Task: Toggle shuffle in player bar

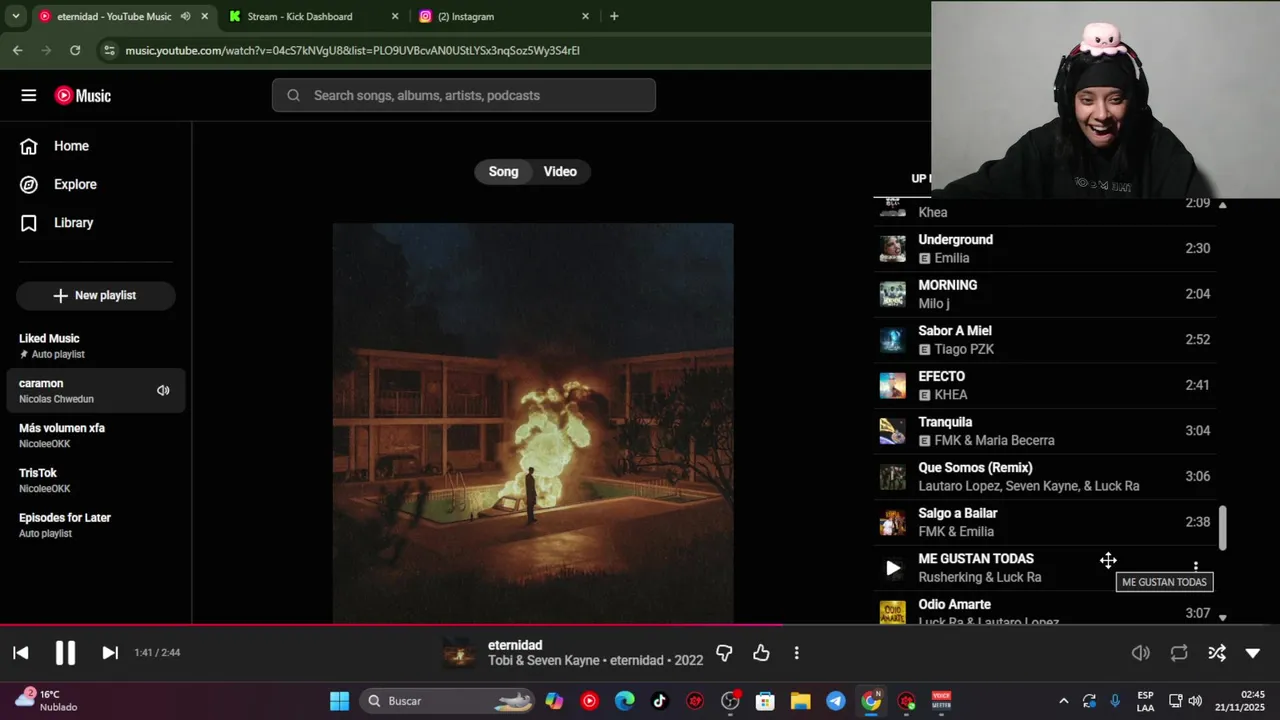Action: [1216, 653]
